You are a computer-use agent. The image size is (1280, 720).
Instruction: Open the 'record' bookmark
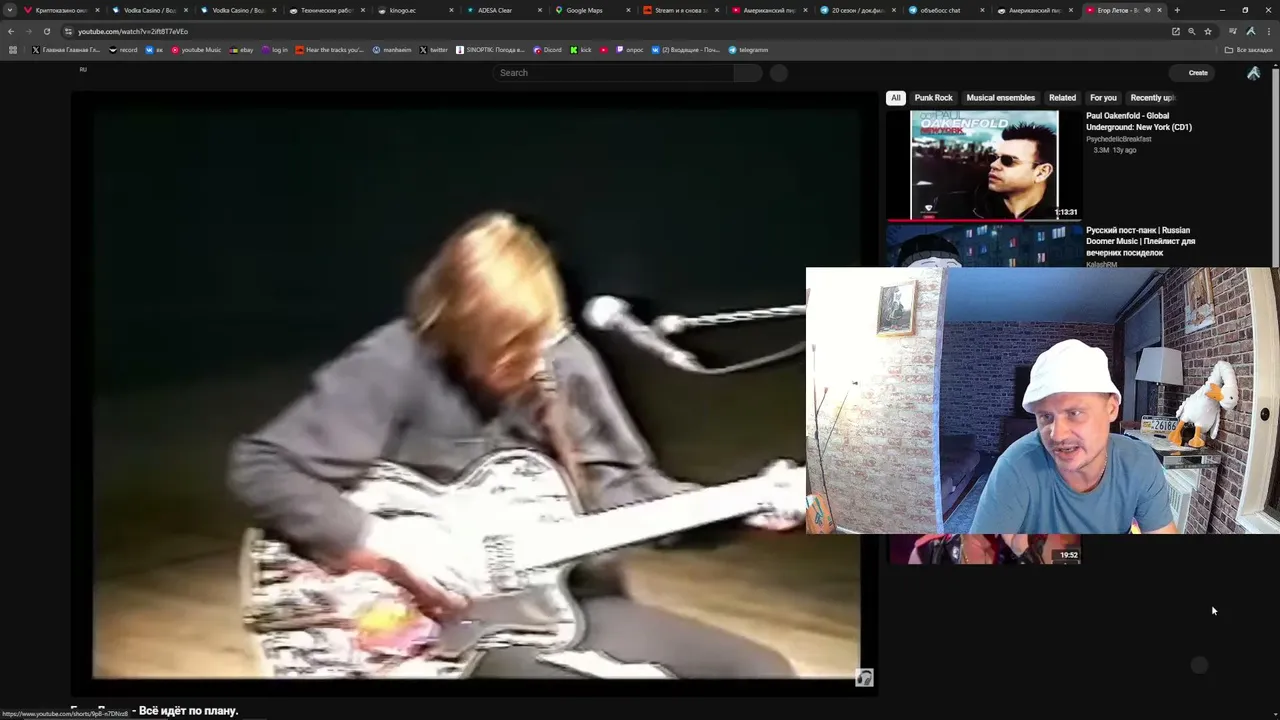click(123, 49)
